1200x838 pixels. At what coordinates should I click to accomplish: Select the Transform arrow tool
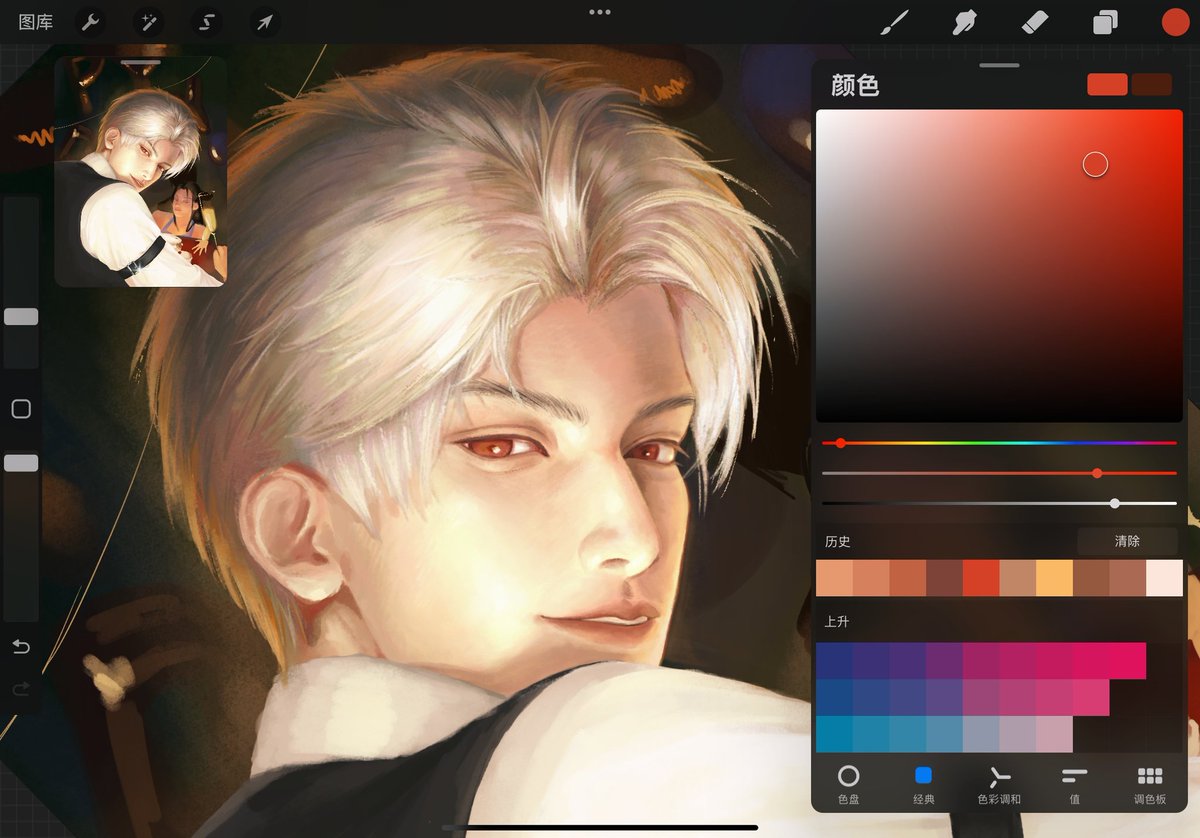(265, 21)
